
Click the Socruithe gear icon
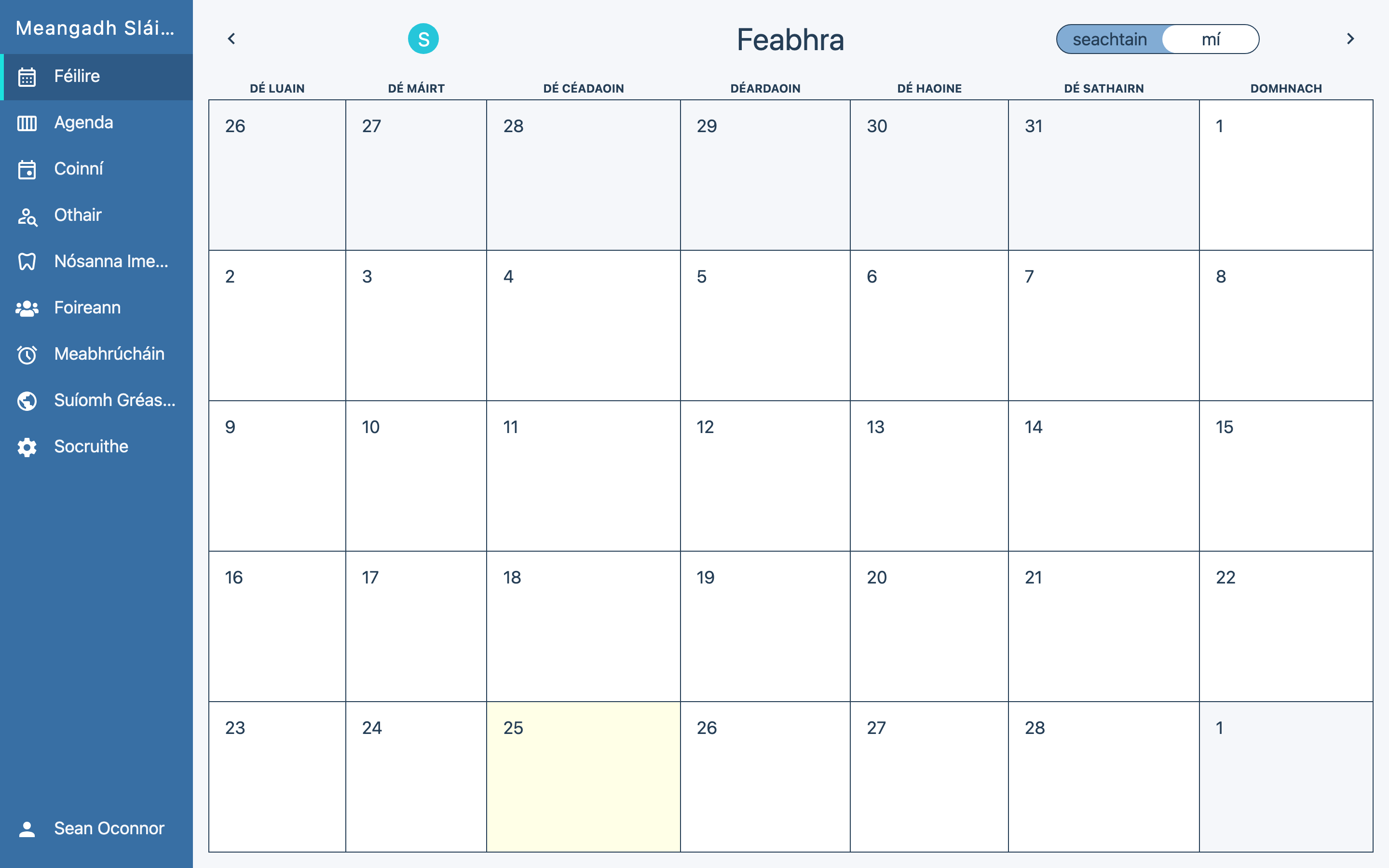(x=27, y=447)
